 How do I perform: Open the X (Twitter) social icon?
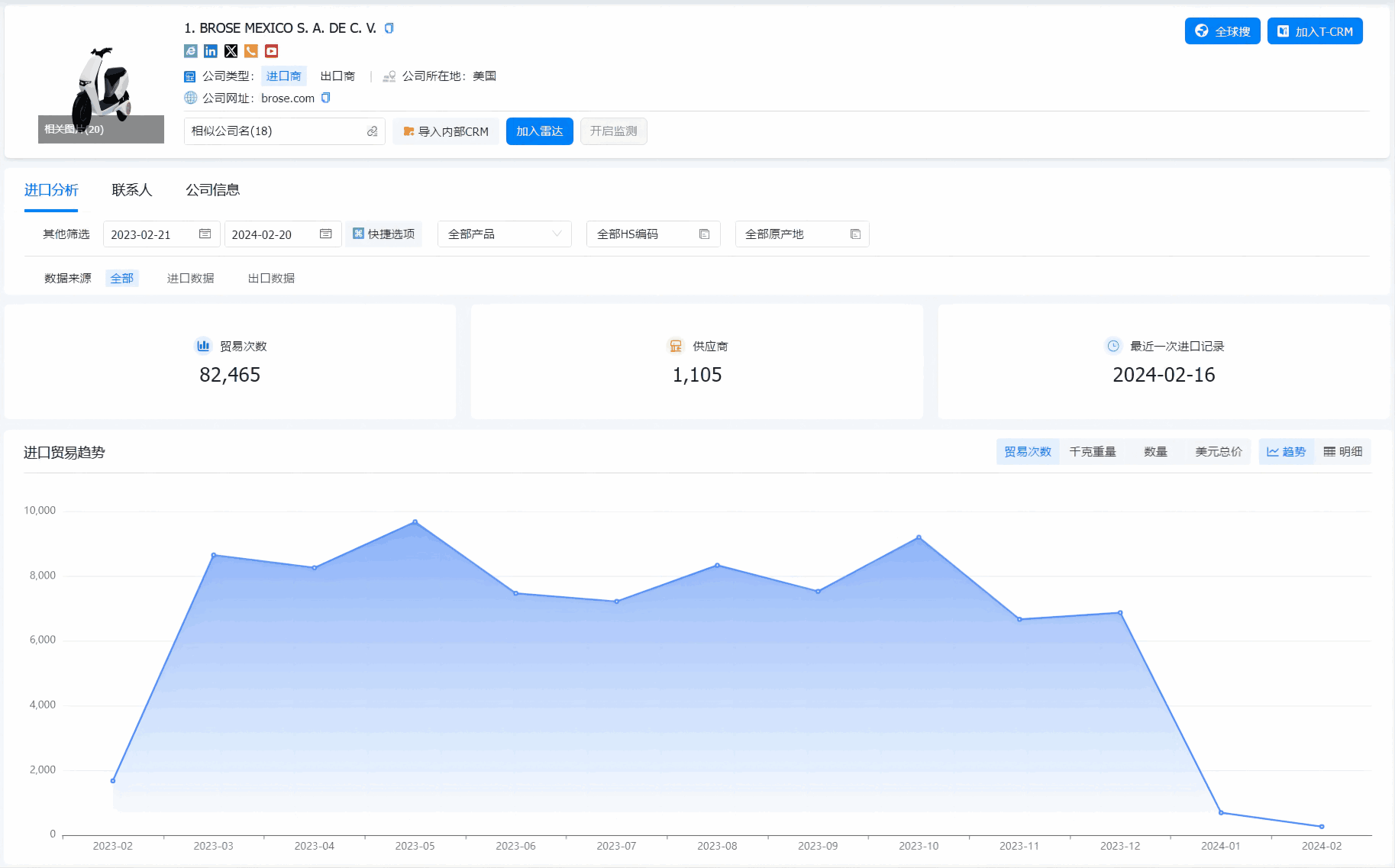(231, 51)
